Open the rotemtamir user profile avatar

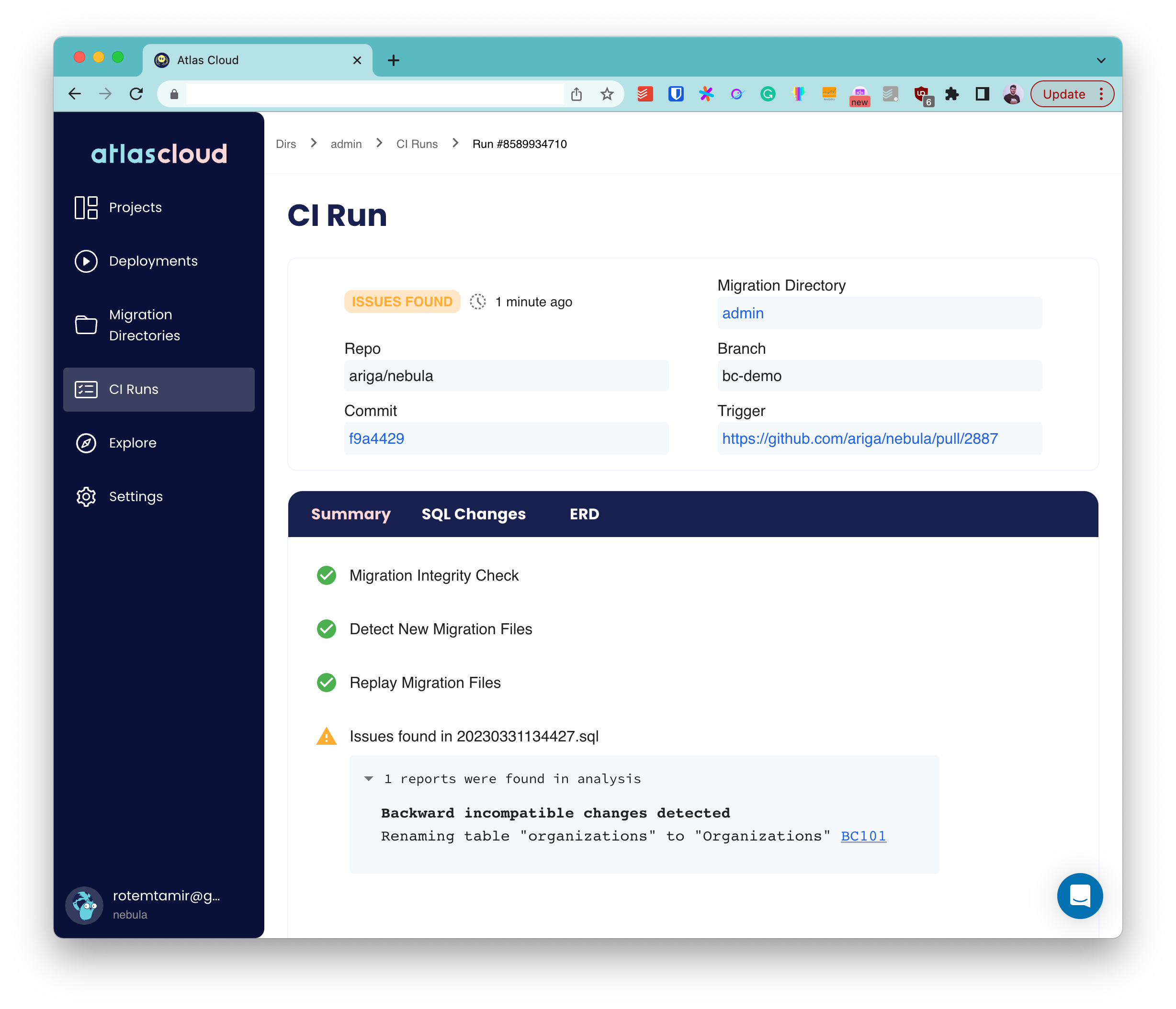point(85,905)
